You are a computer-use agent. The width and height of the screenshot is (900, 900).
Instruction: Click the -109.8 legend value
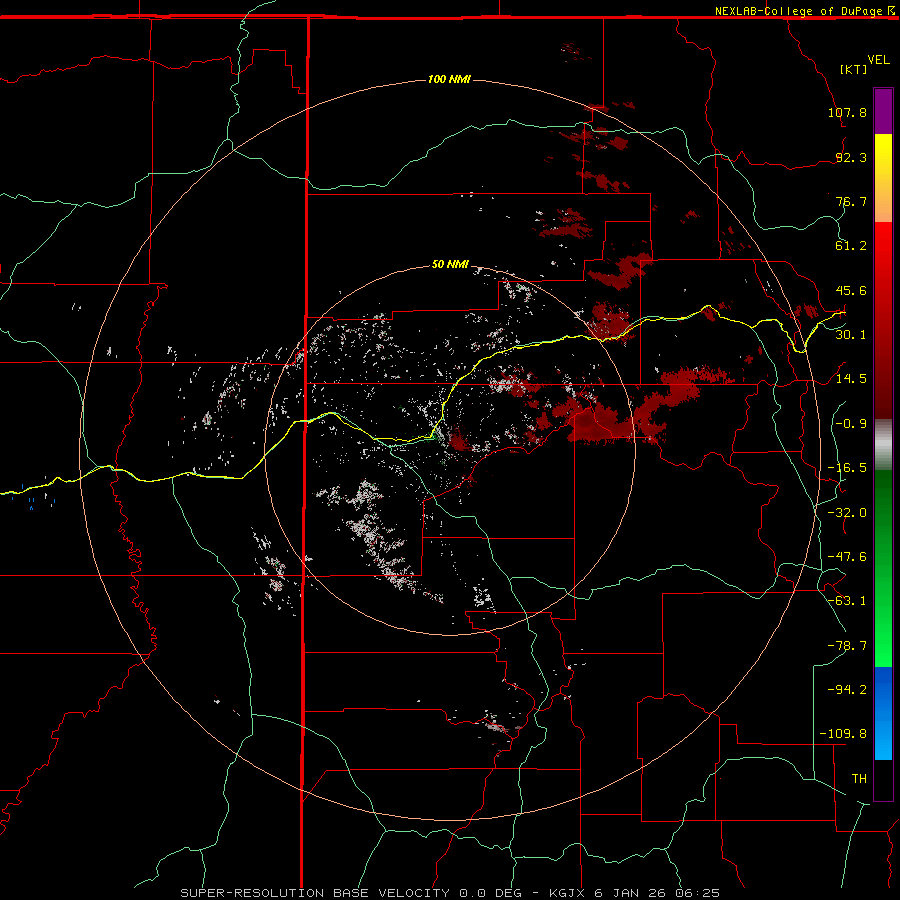[x=843, y=734]
